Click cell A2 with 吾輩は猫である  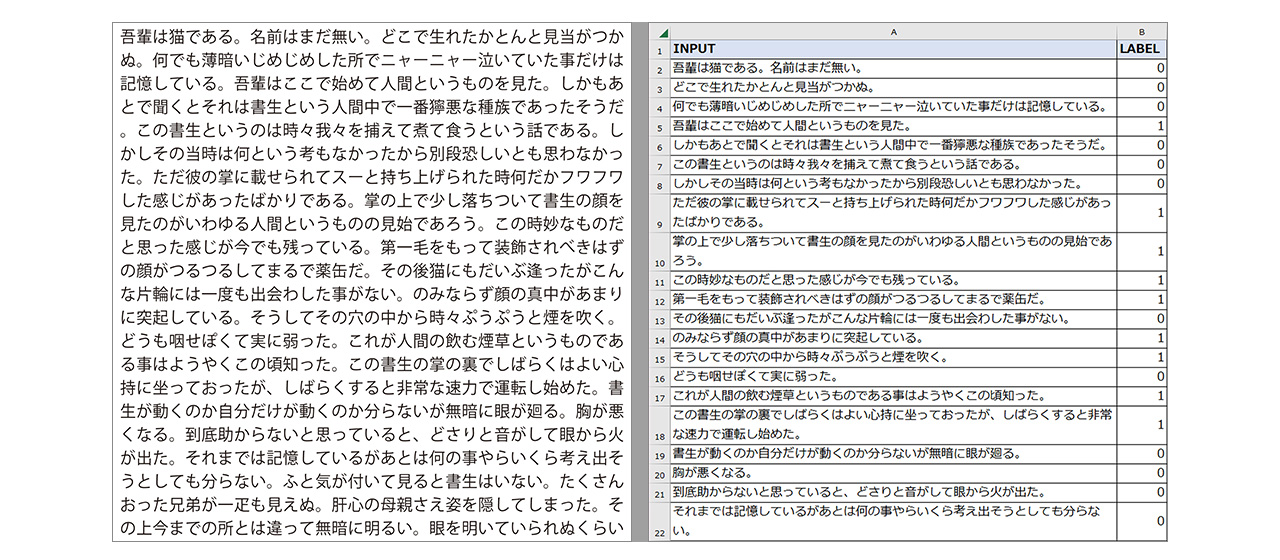tap(893, 69)
